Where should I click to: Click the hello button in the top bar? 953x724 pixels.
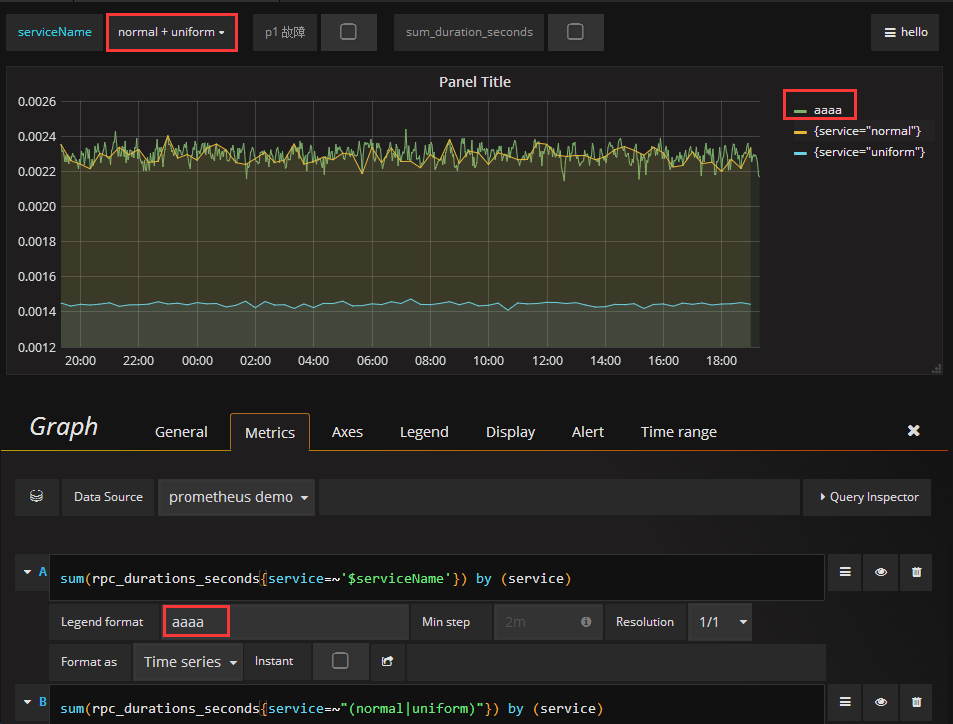[x=904, y=31]
